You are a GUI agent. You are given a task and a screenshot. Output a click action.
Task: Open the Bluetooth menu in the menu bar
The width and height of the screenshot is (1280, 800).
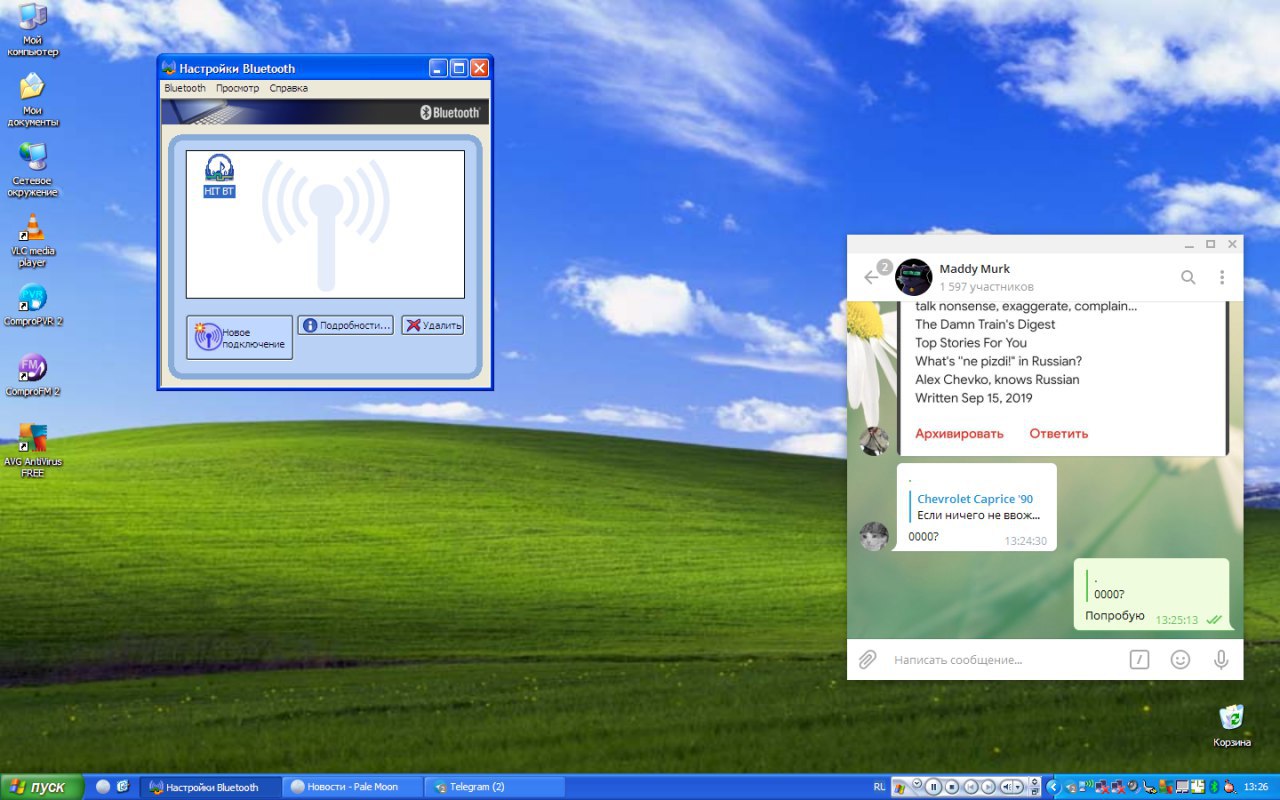pos(185,88)
